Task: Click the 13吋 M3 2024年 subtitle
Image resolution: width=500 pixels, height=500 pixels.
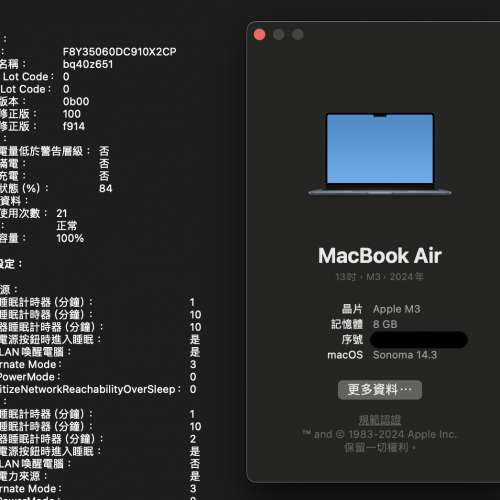Action: click(x=380, y=277)
